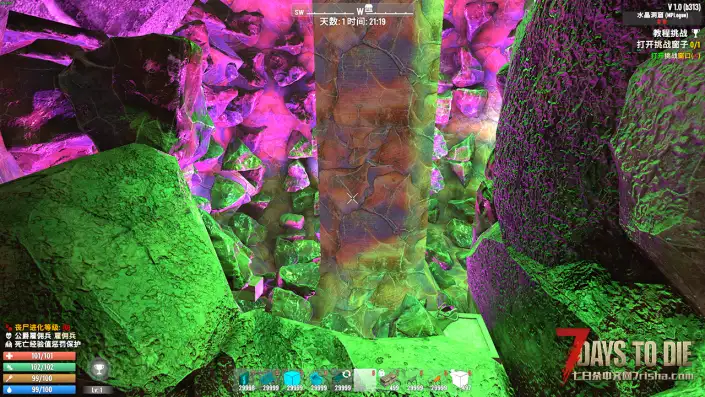
Task: Select the white cube hotbar item
Action: click(460, 380)
